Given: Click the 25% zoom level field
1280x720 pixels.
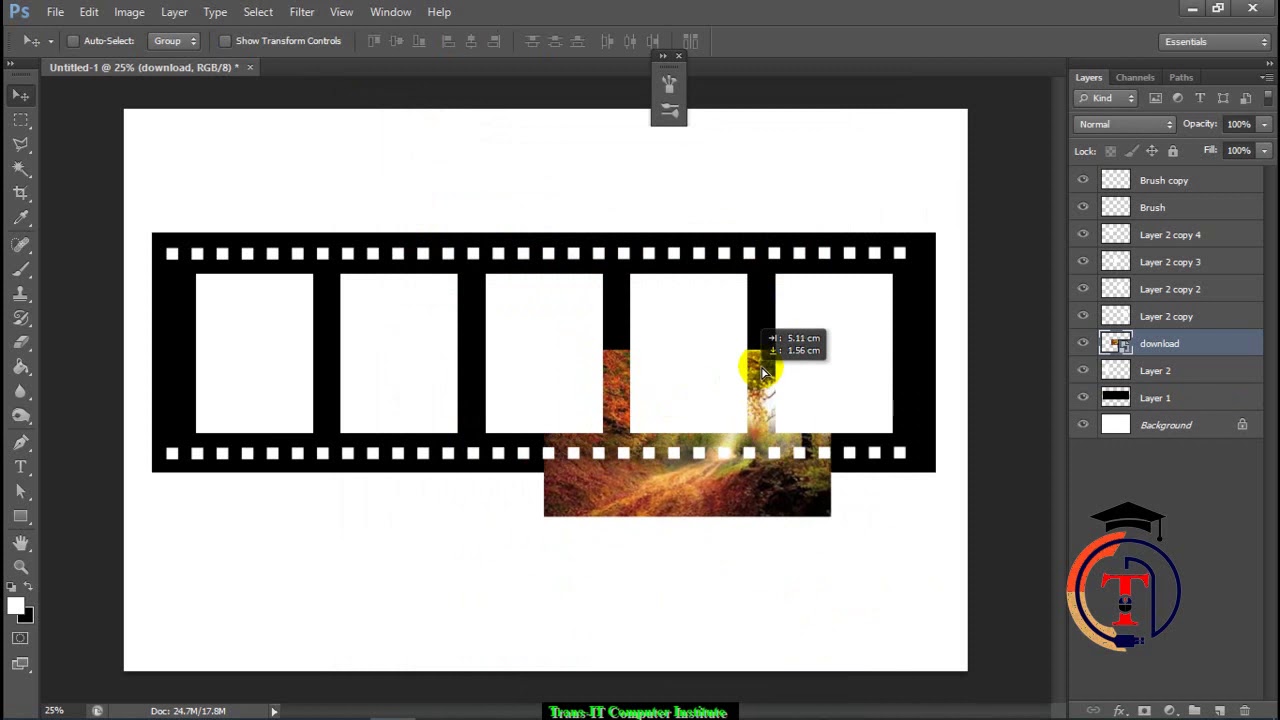Looking at the screenshot, I should (54, 711).
